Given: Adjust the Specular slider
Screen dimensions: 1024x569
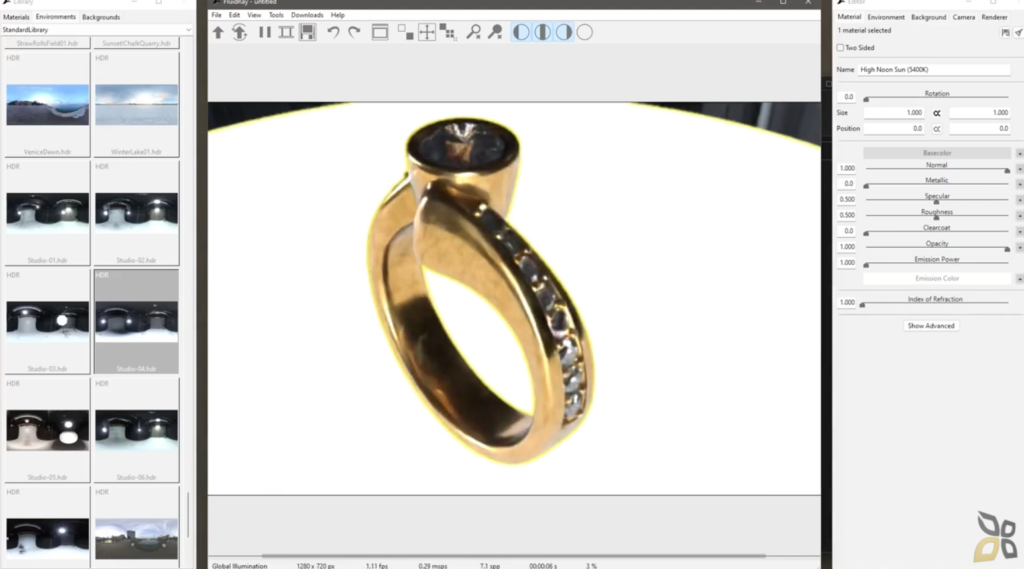Looking at the screenshot, I should (x=936, y=202).
